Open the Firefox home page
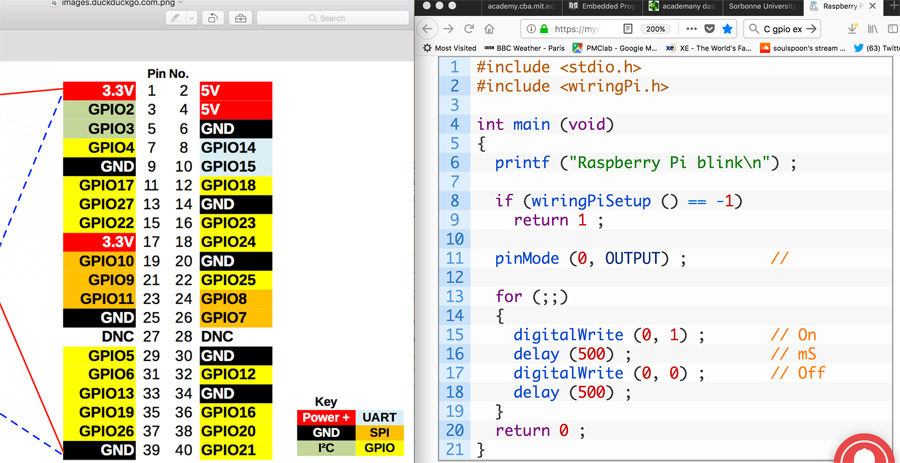The height and width of the screenshot is (463, 900). coord(489,29)
